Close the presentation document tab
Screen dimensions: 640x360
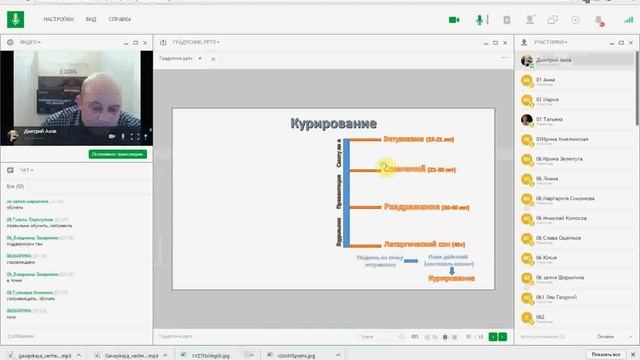pyautogui.click(x=200, y=59)
